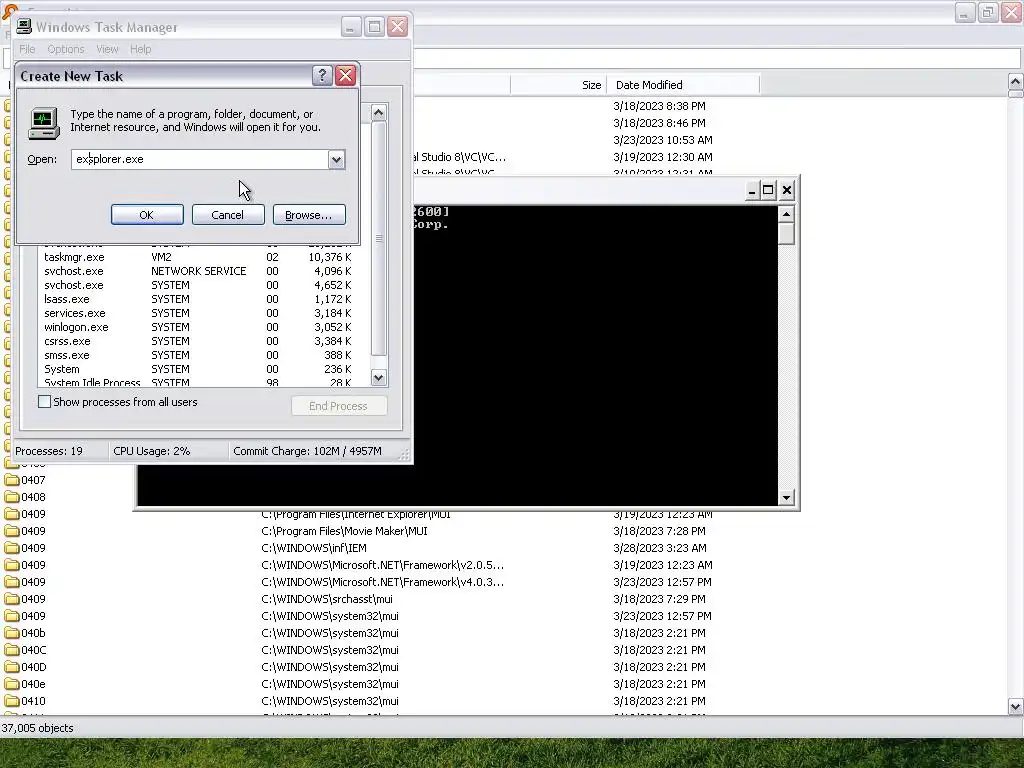Sort file list by Size column header
The height and width of the screenshot is (768, 1024).
[x=558, y=85]
